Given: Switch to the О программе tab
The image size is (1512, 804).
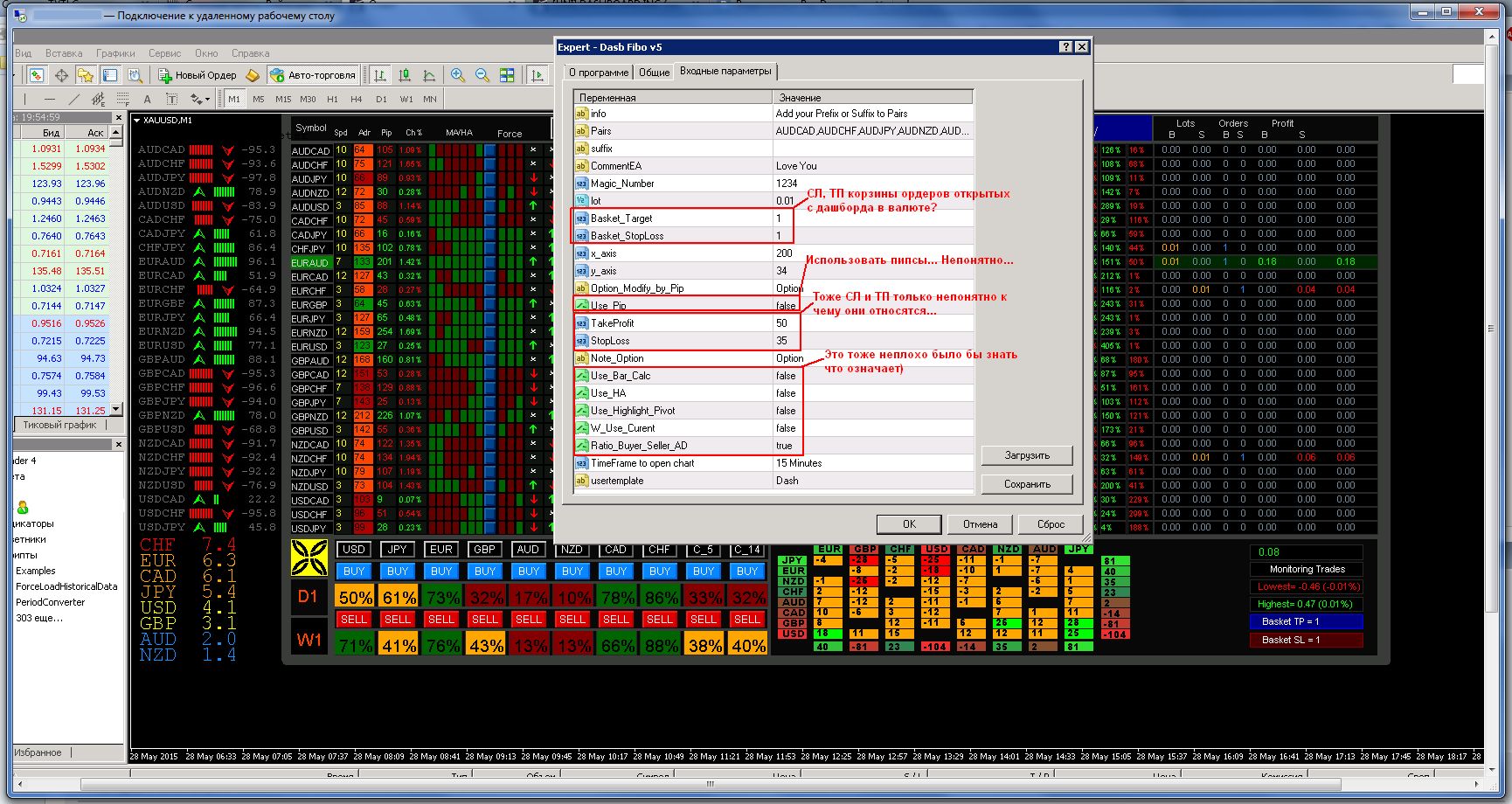Looking at the screenshot, I should [x=599, y=73].
